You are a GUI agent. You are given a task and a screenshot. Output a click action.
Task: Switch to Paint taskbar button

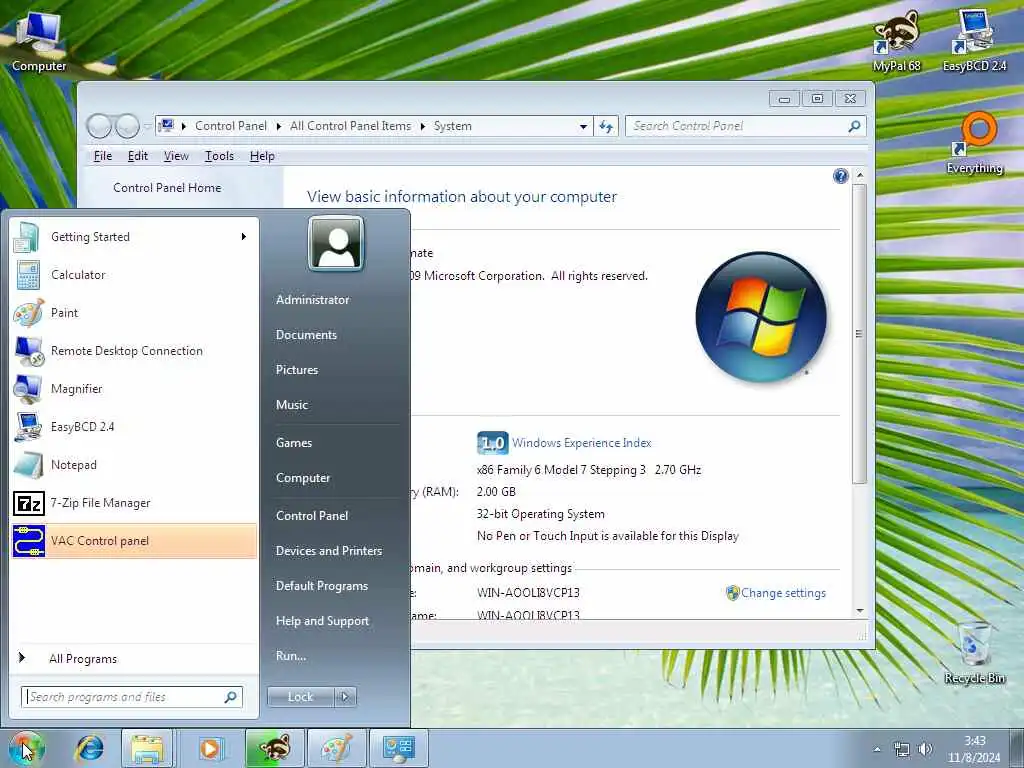point(336,748)
